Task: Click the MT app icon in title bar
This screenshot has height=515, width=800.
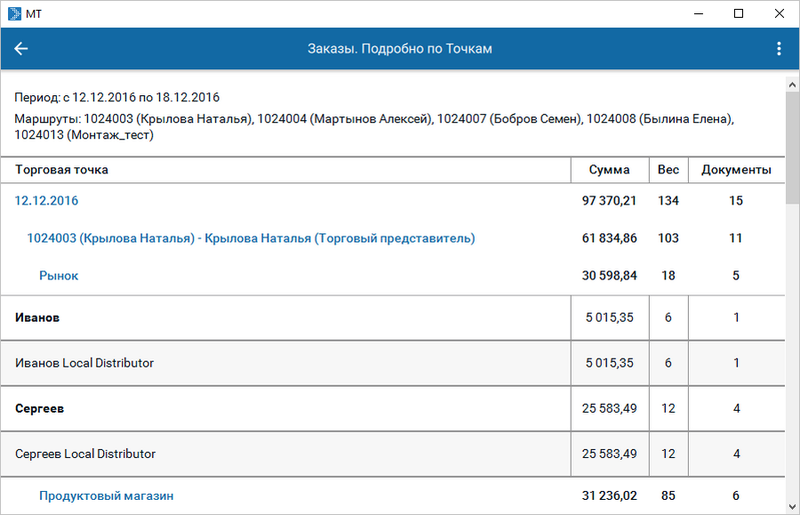Action: tap(14, 14)
